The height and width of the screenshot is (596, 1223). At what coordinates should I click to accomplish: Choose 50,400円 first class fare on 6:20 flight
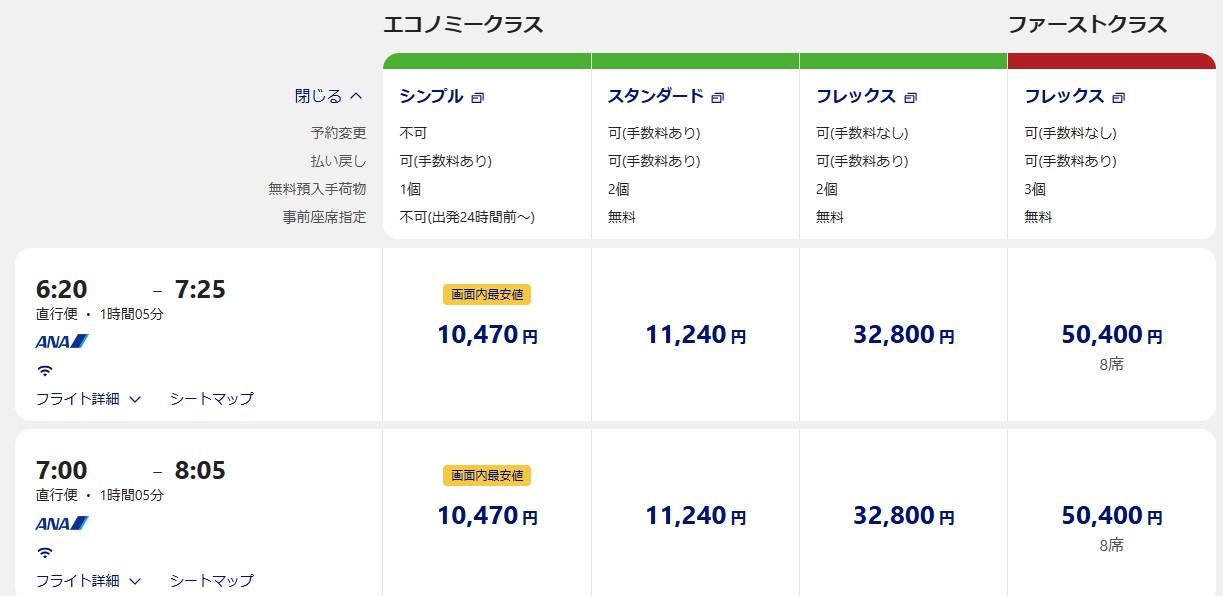[1112, 334]
